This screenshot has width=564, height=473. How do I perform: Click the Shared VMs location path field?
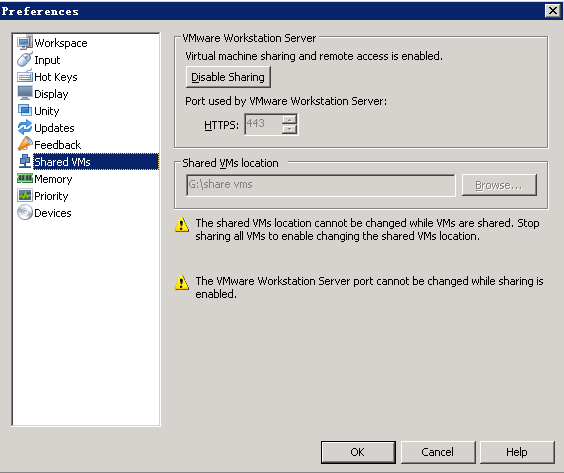[x=321, y=185]
